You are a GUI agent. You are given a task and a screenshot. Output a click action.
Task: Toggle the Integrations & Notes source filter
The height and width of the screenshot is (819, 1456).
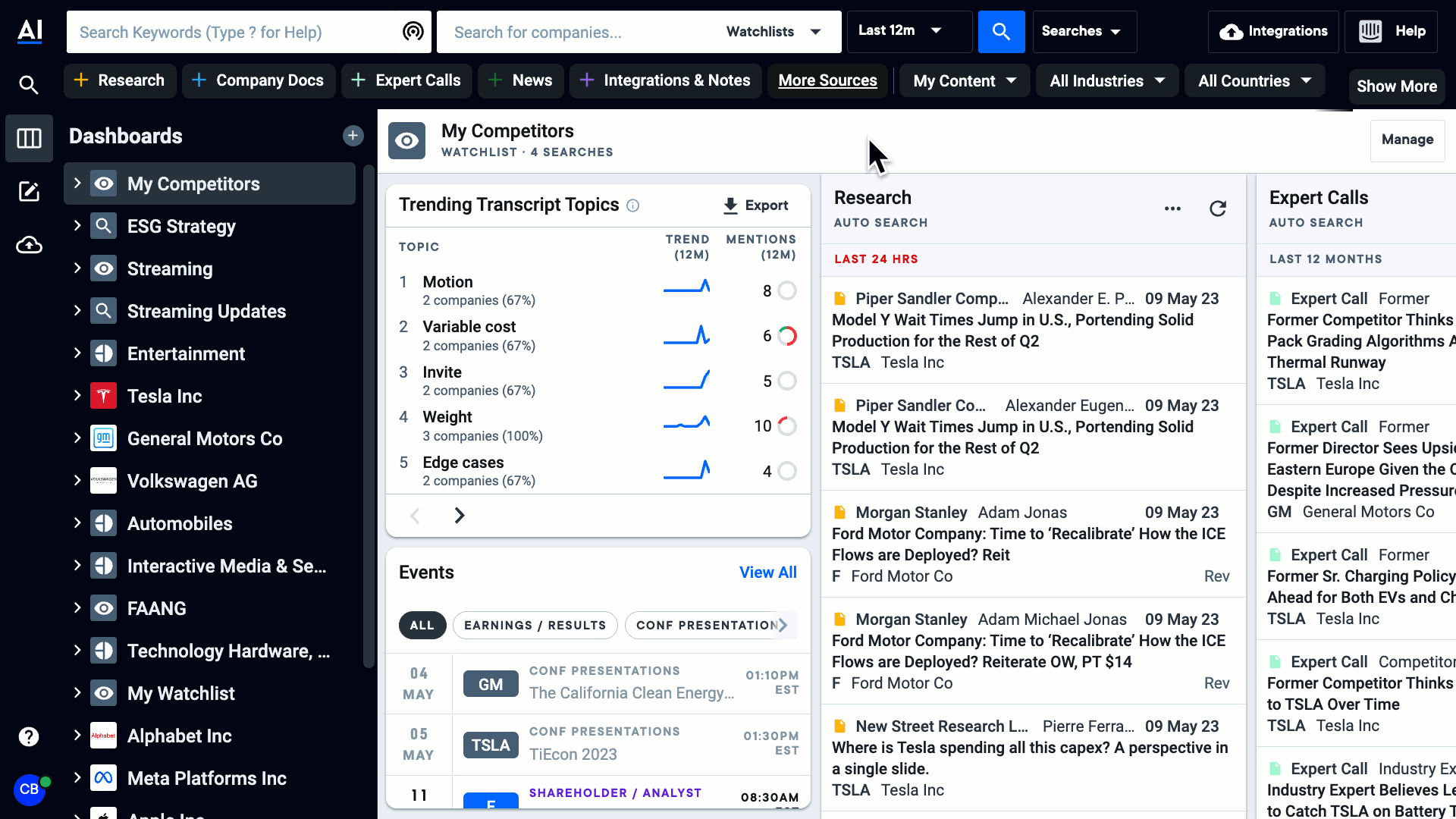666,80
